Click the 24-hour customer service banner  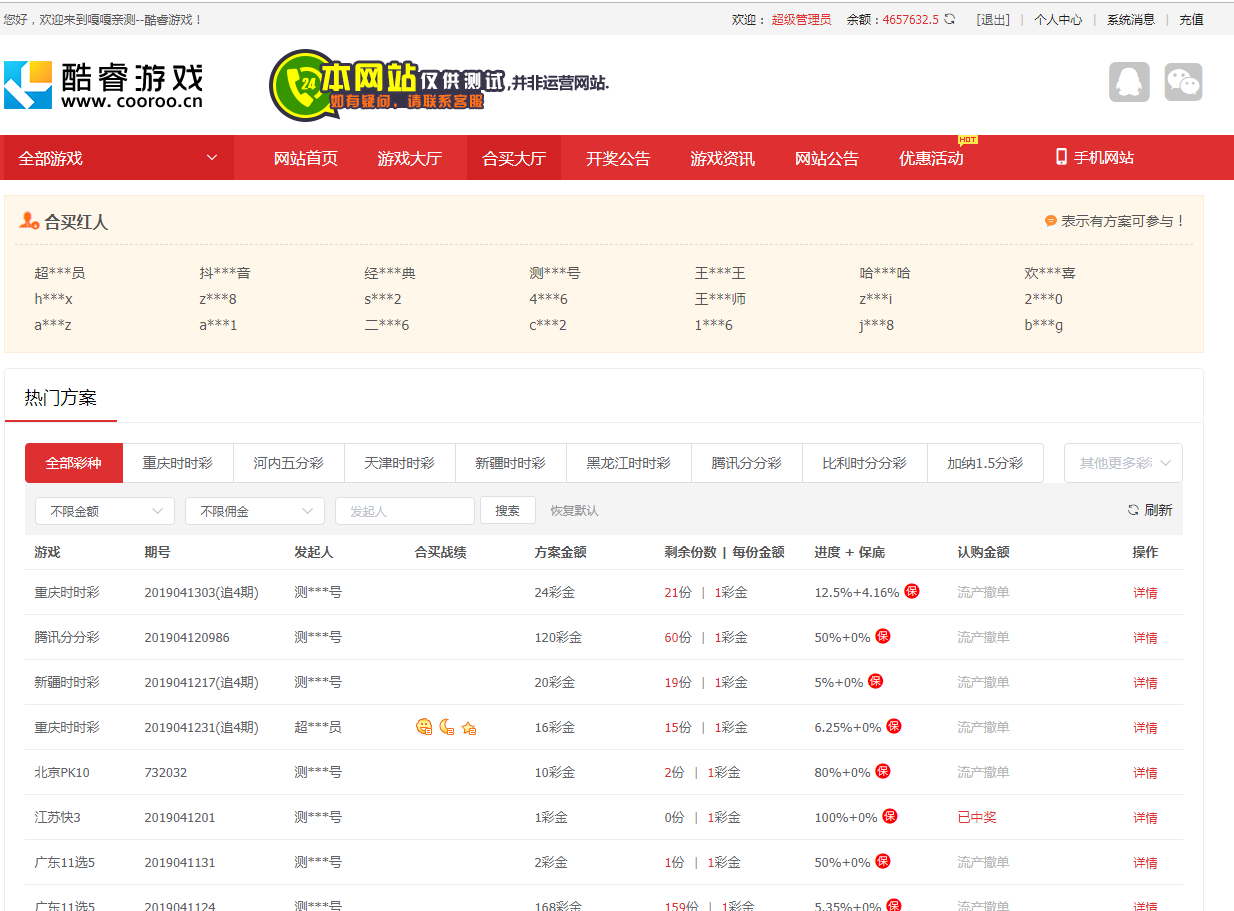[x=438, y=85]
